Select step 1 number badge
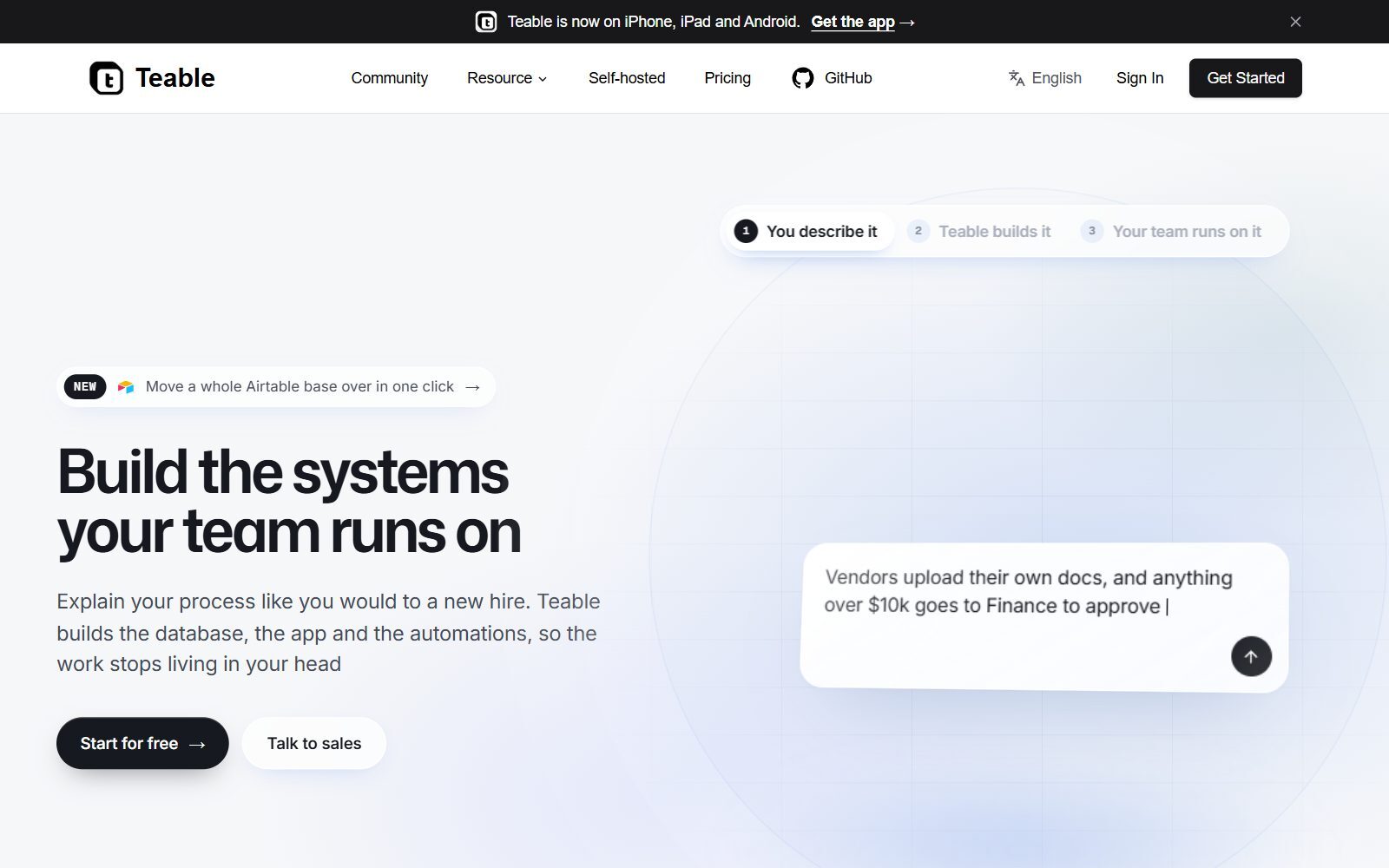Image resolution: width=1389 pixels, height=868 pixels. click(746, 231)
